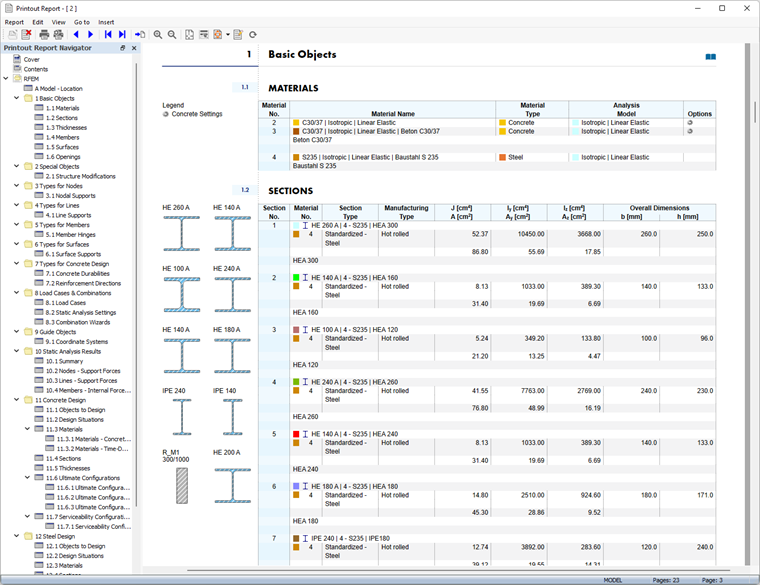Click the MODEL status bar label
This screenshot has height=585, width=760.
(613, 580)
